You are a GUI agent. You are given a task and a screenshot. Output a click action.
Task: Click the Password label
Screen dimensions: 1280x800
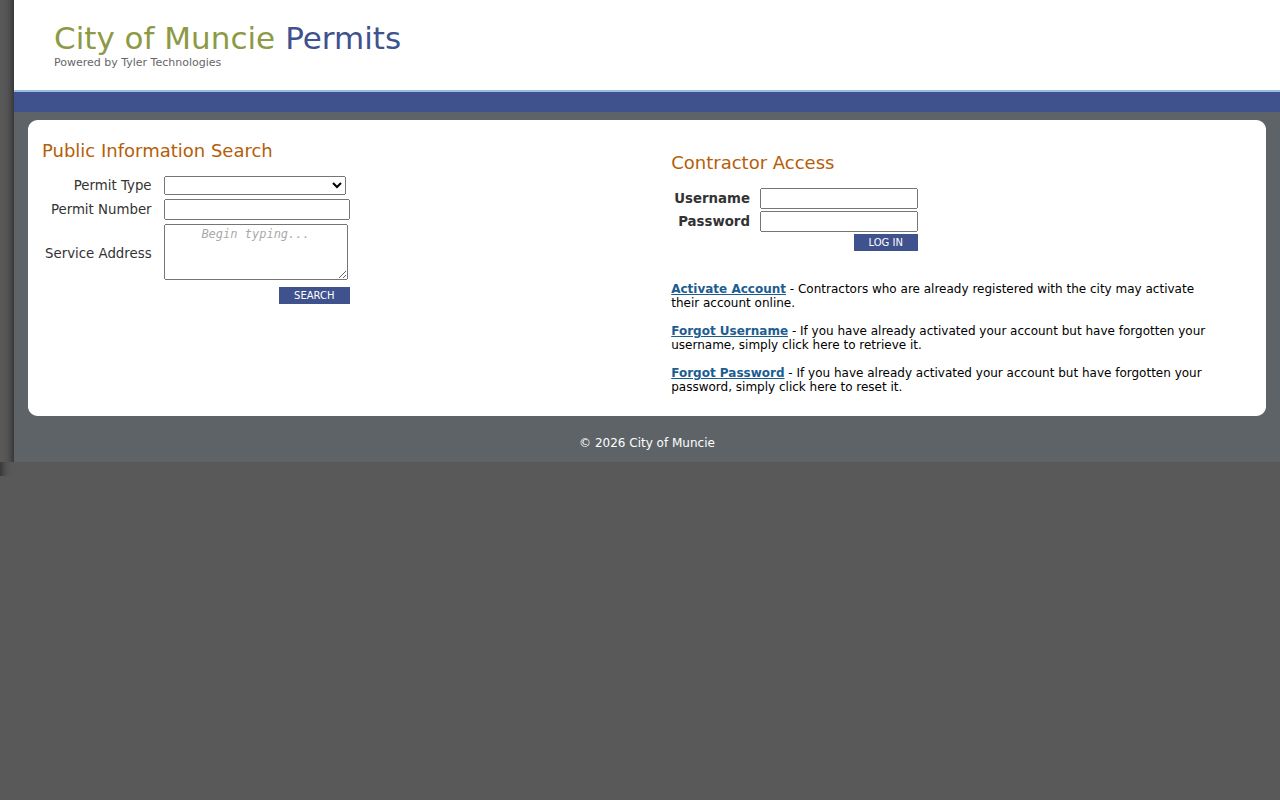coord(714,221)
